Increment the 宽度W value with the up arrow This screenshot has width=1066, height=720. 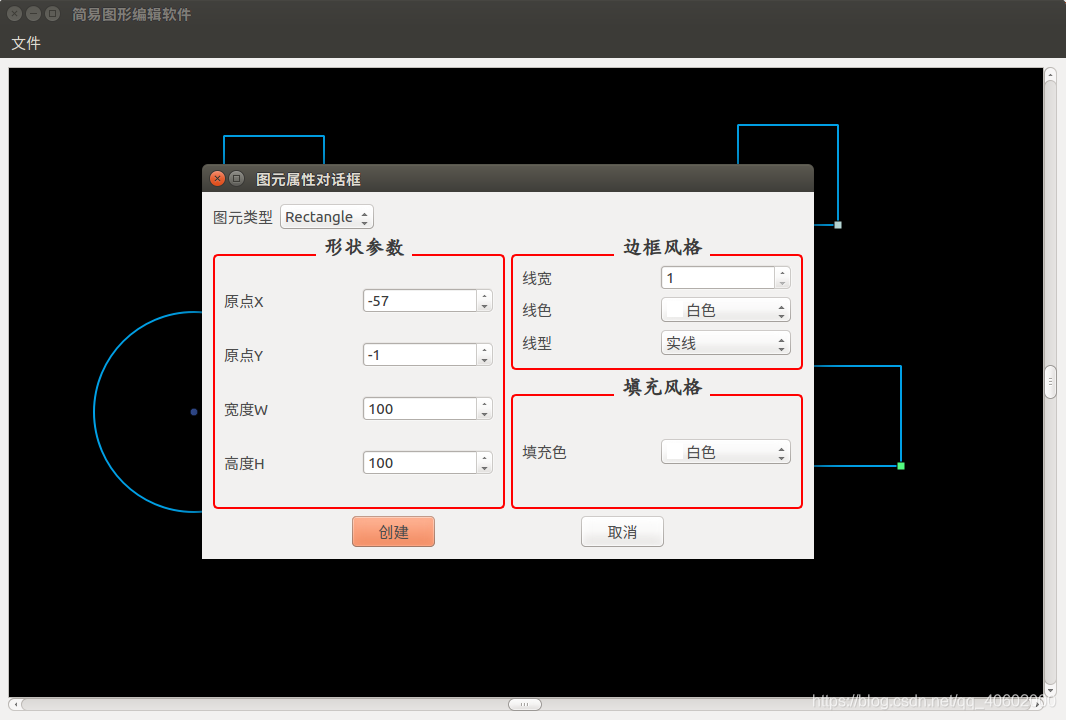[x=484, y=403]
